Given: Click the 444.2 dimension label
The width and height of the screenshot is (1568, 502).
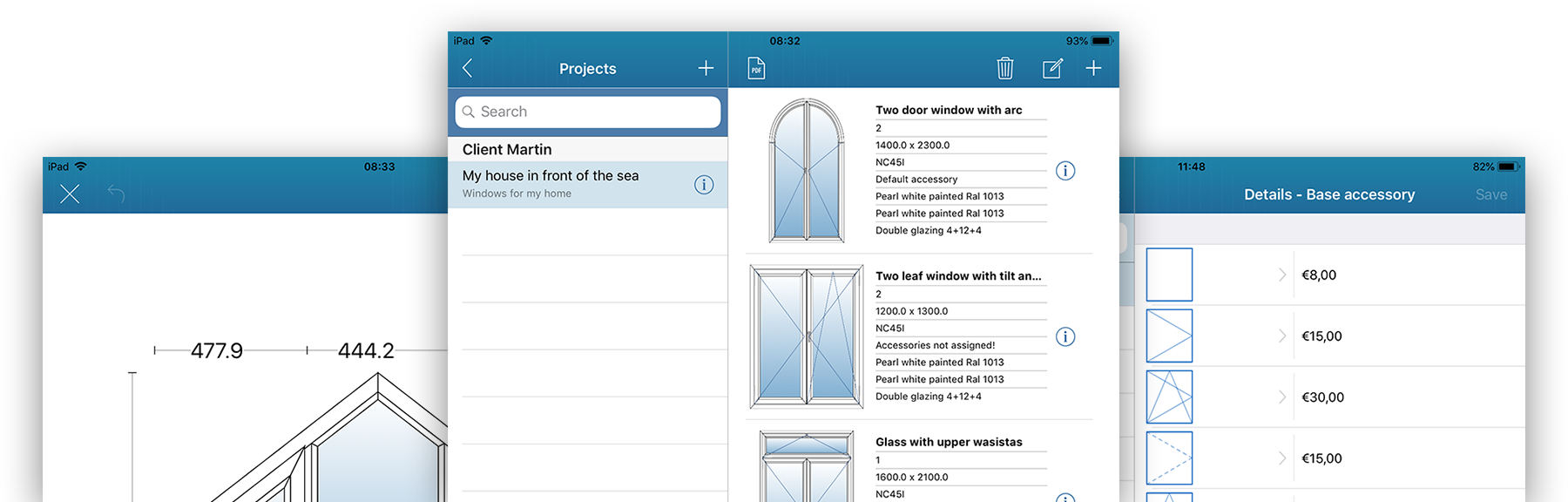Looking at the screenshot, I should click(x=366, y=350).
